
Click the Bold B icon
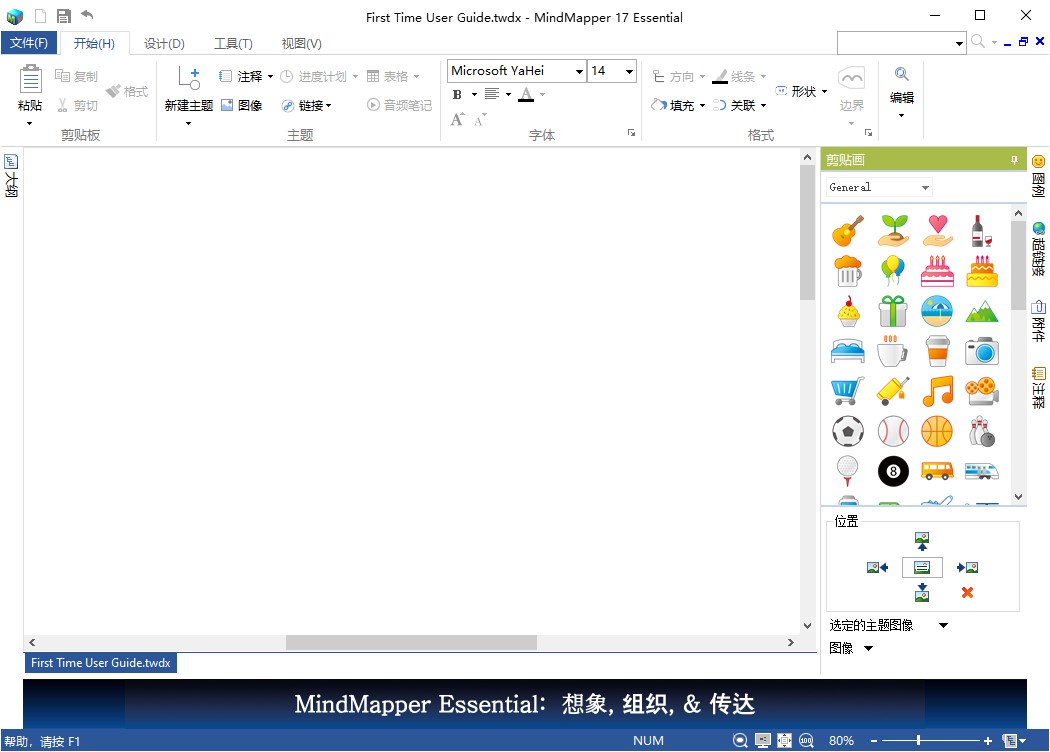pos(457,94)
